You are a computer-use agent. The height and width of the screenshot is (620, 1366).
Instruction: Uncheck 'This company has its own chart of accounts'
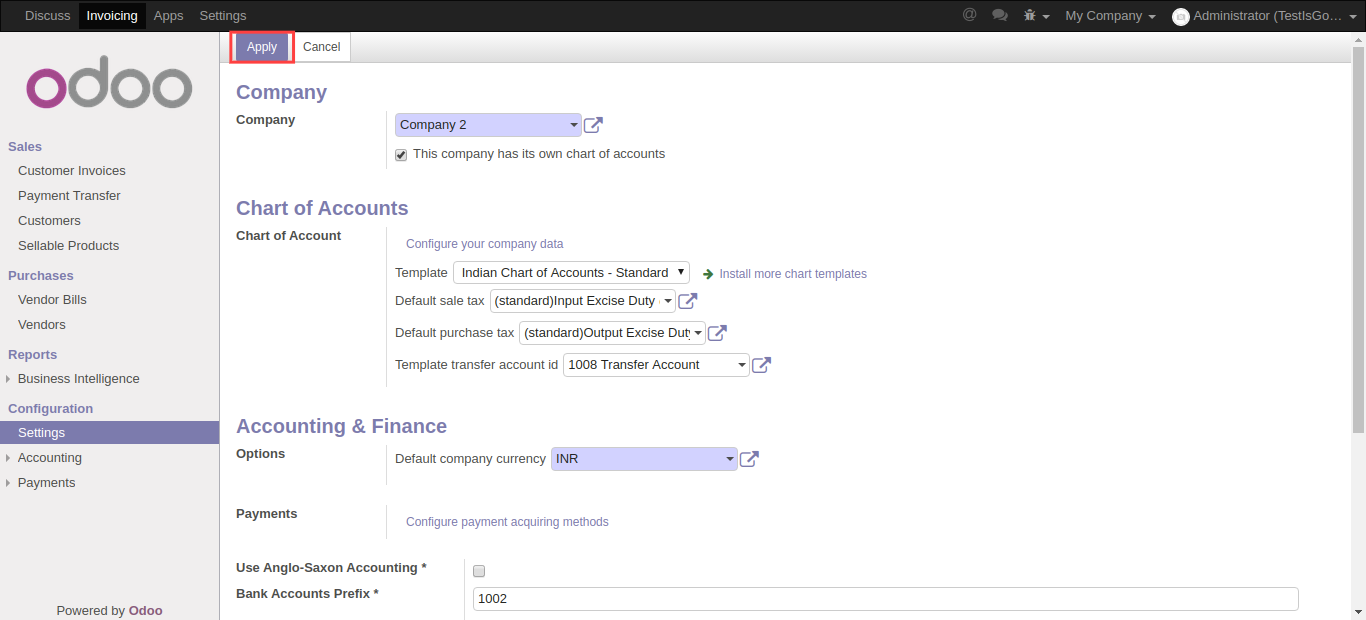click(x=401, y=155)
